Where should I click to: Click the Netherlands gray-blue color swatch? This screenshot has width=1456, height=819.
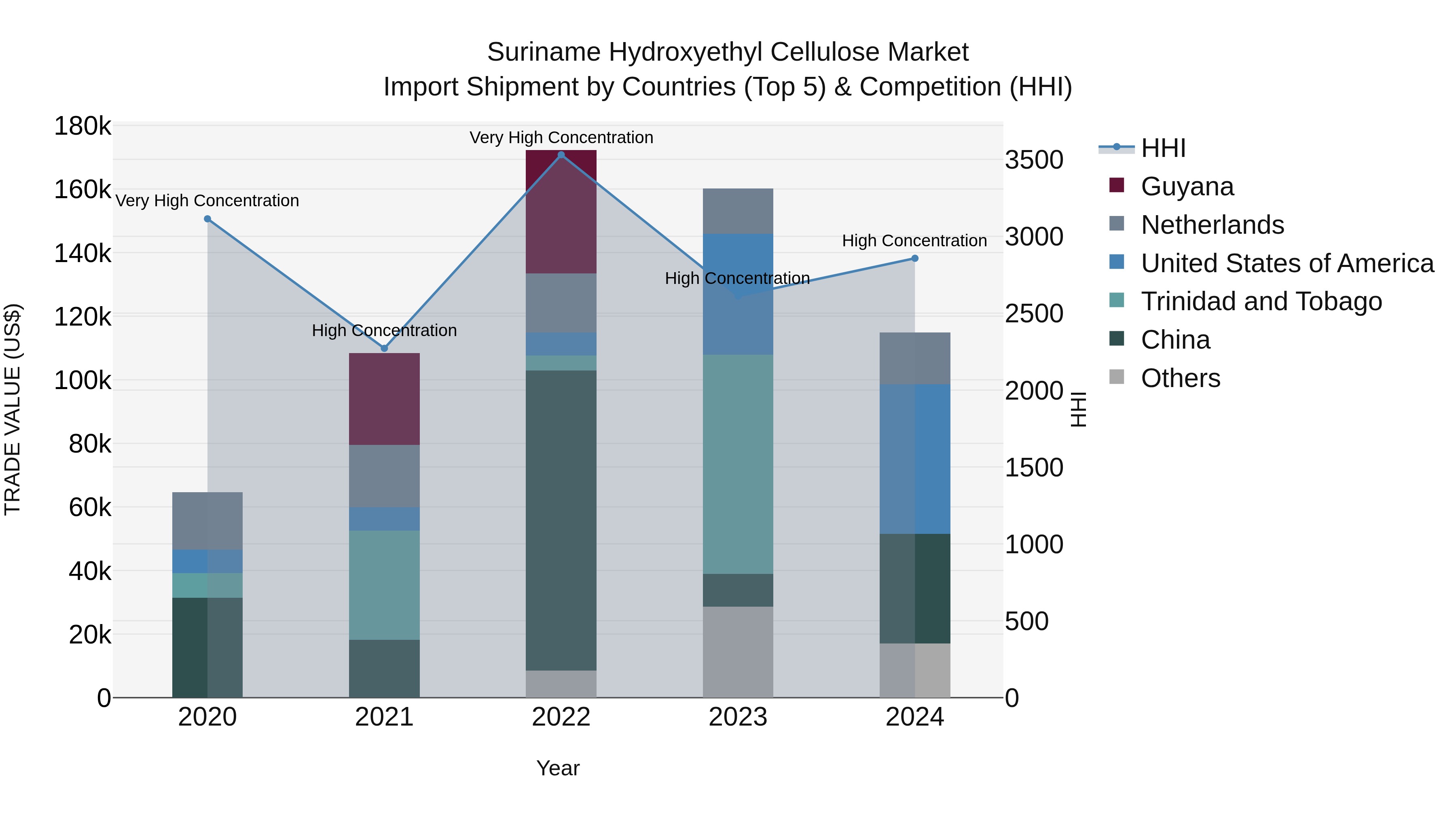pos(1117,223)
